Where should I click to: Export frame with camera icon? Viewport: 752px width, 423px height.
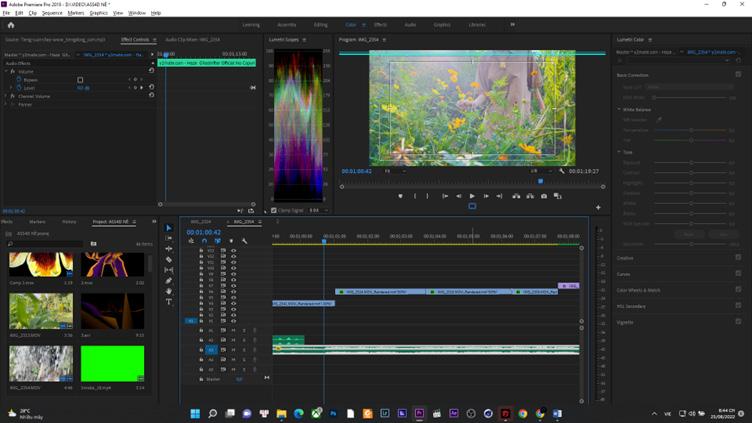tap(544, 196)
